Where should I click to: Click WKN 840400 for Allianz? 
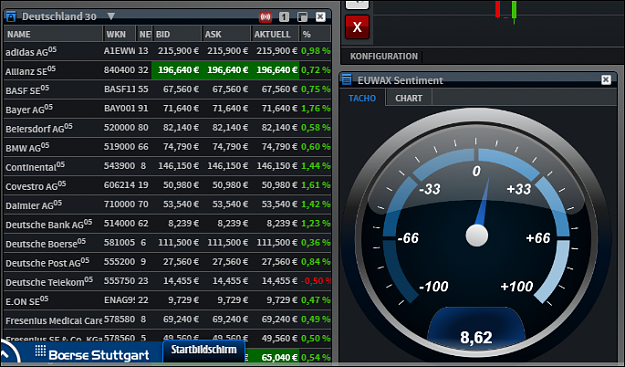tap(119, 70)
